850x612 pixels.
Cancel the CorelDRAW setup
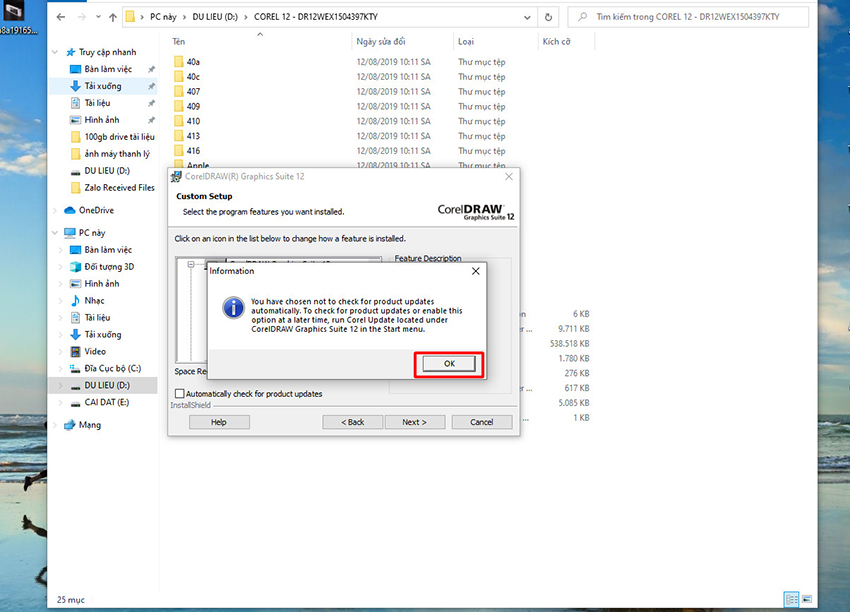click(x=481, y=422)
